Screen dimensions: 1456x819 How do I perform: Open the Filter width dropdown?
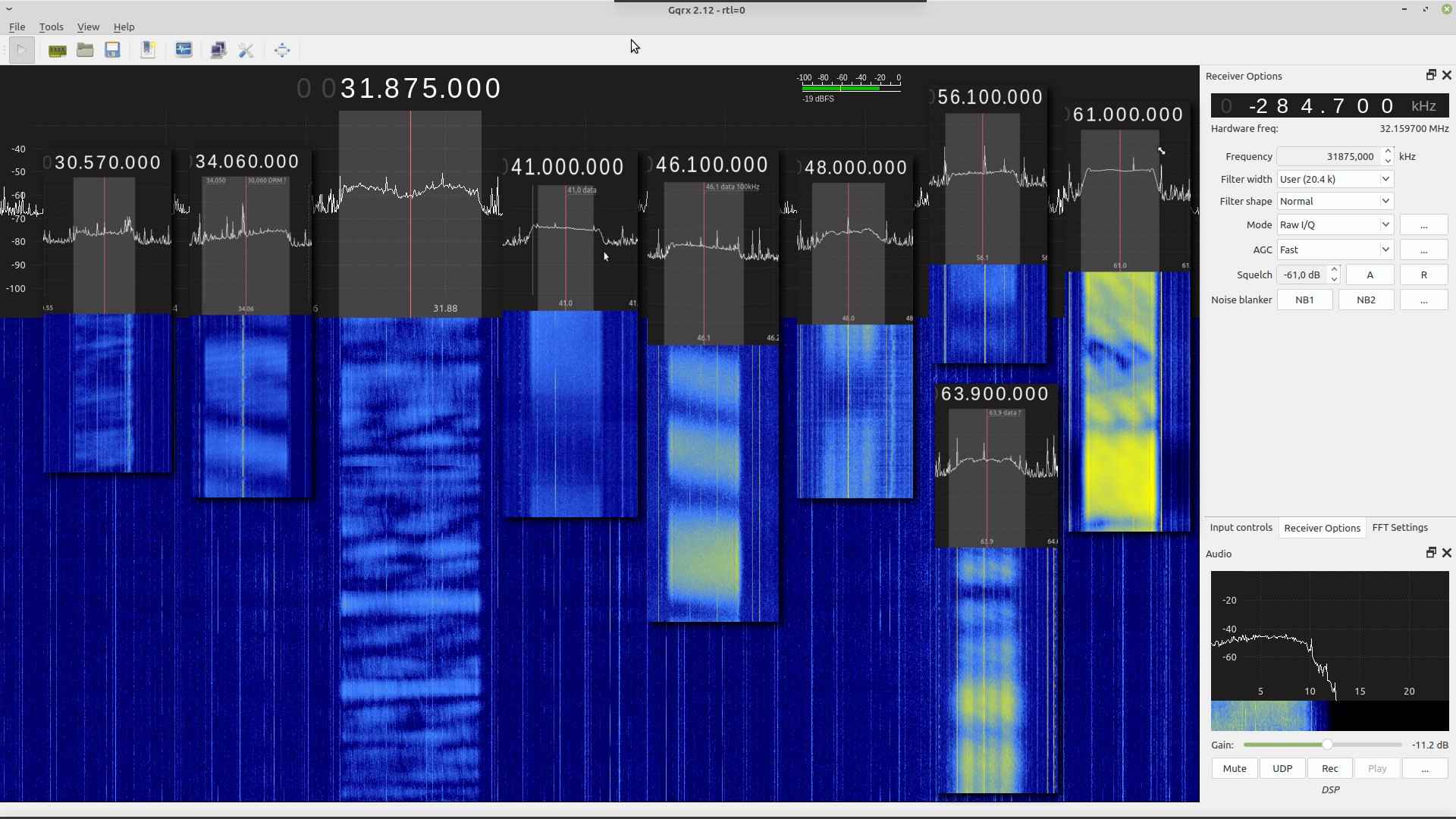[x=1335, y=180]
